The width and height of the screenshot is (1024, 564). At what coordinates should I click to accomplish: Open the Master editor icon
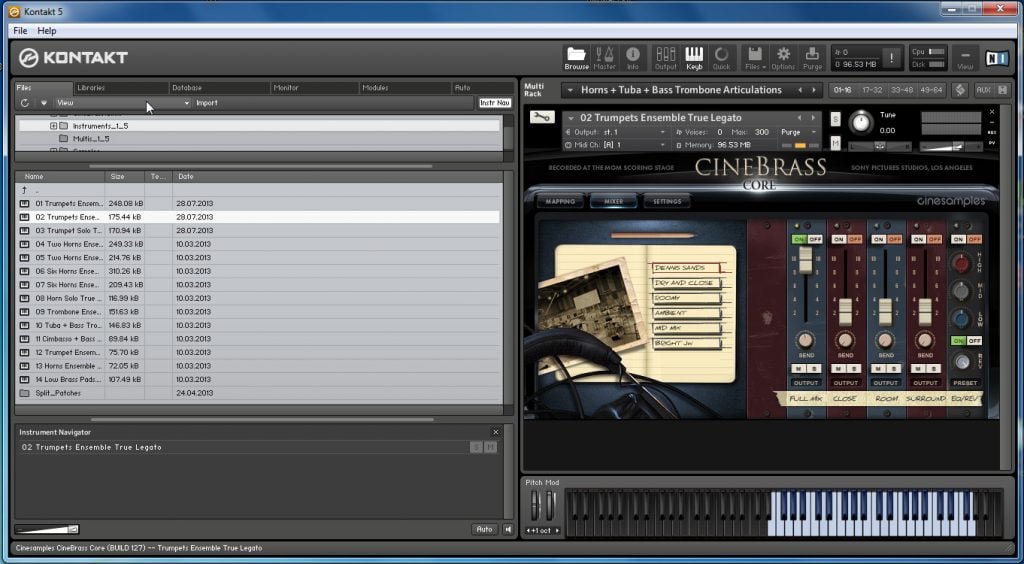pyautogui.click(x=604, y=57)
